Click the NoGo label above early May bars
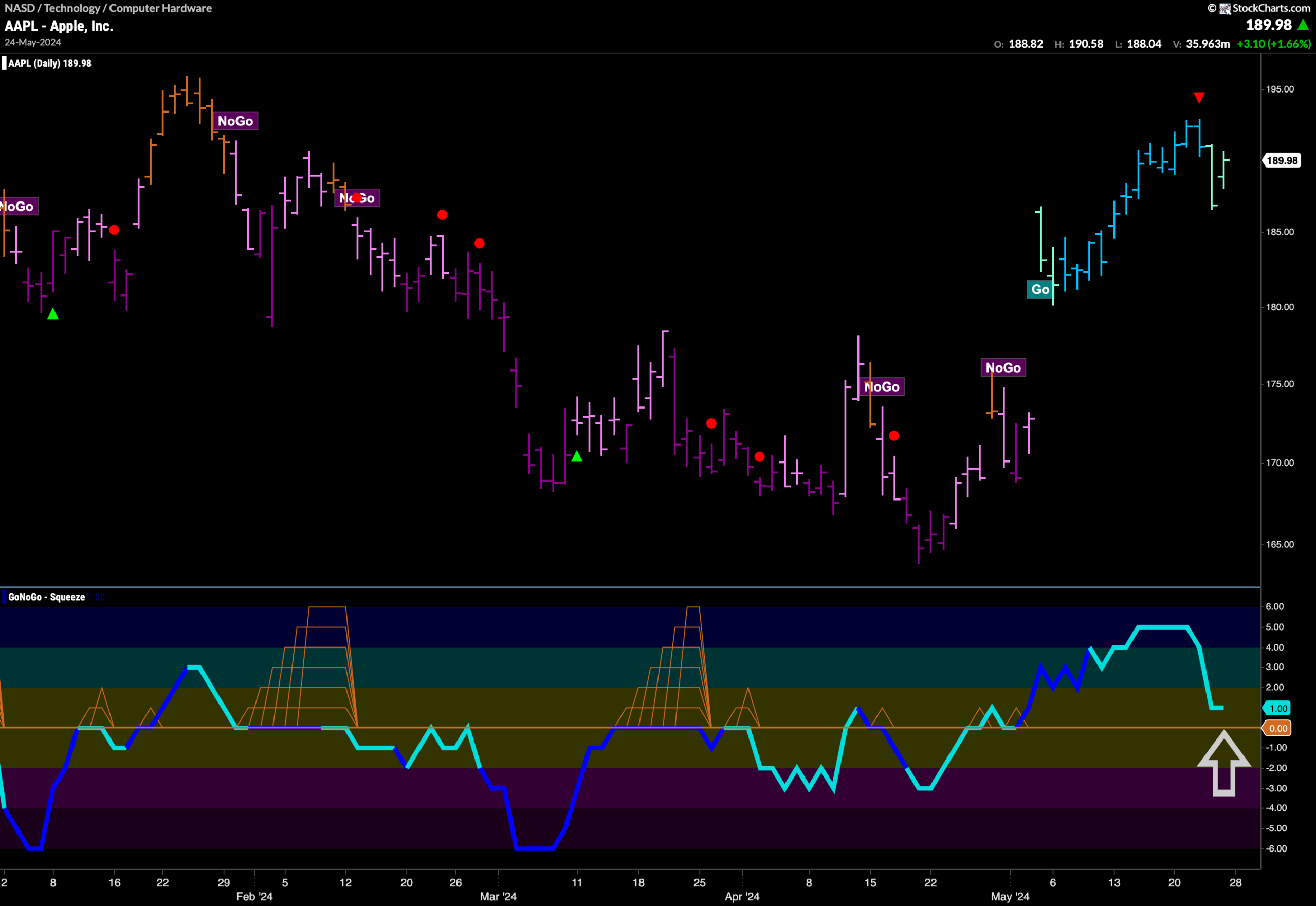The height and width of the screenshot is (906, 1316). pyautogui.click(x=1003, y=368)
